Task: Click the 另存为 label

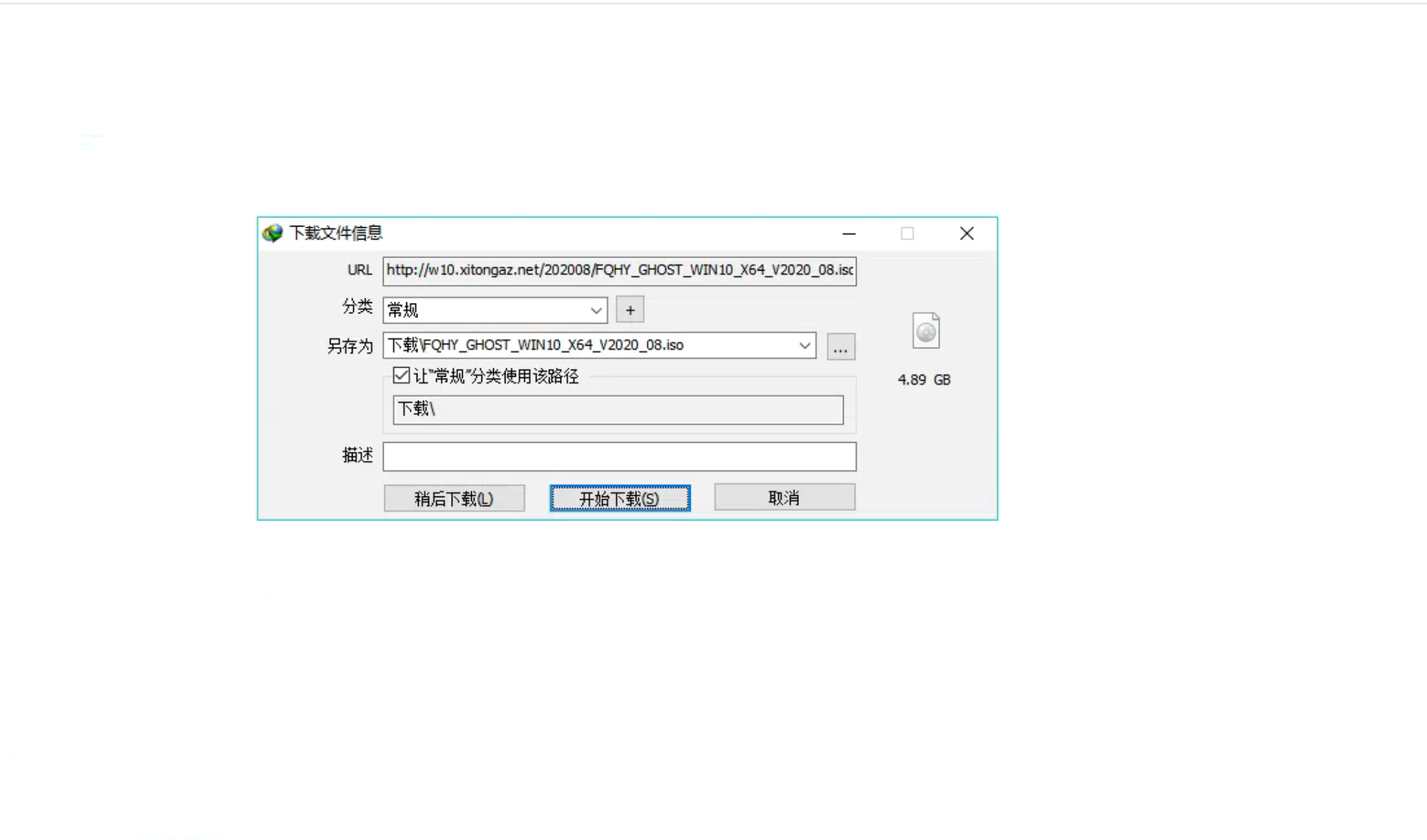Action: point(350,346)
